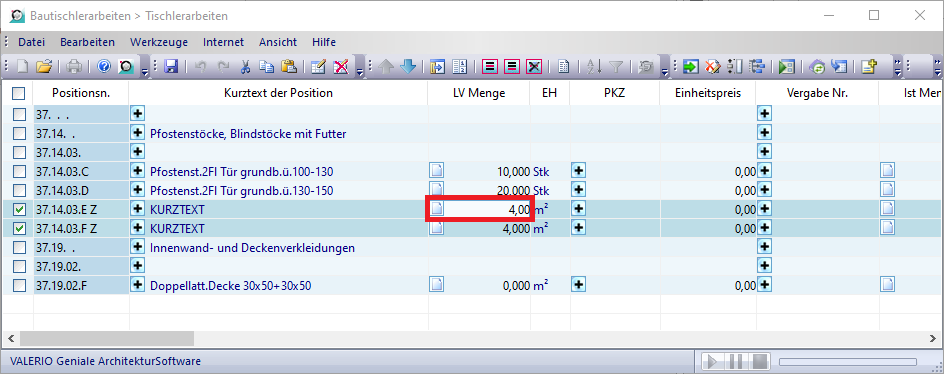Click the Vergabe Nr. column header
The width and height of the screenshot is (944, 374).
[x=818, y=93]
